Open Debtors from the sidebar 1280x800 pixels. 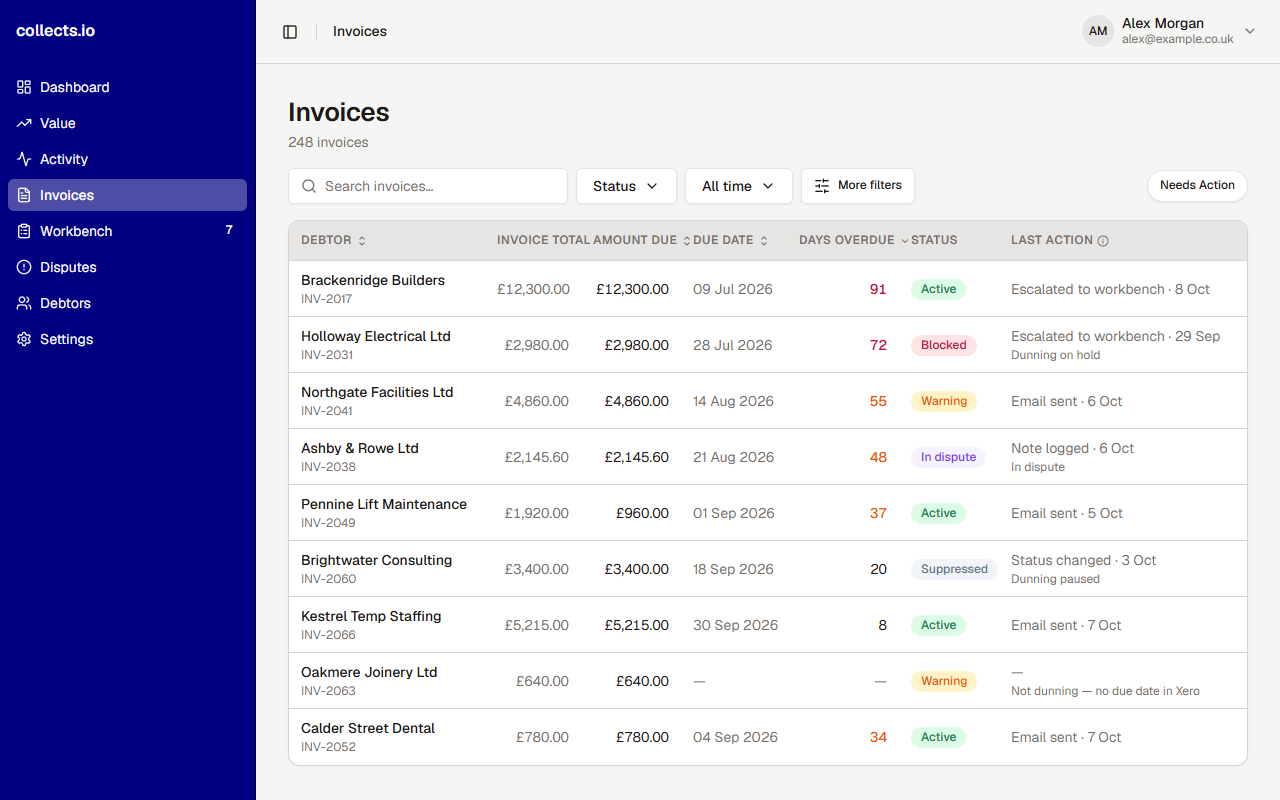click(127, 303)
